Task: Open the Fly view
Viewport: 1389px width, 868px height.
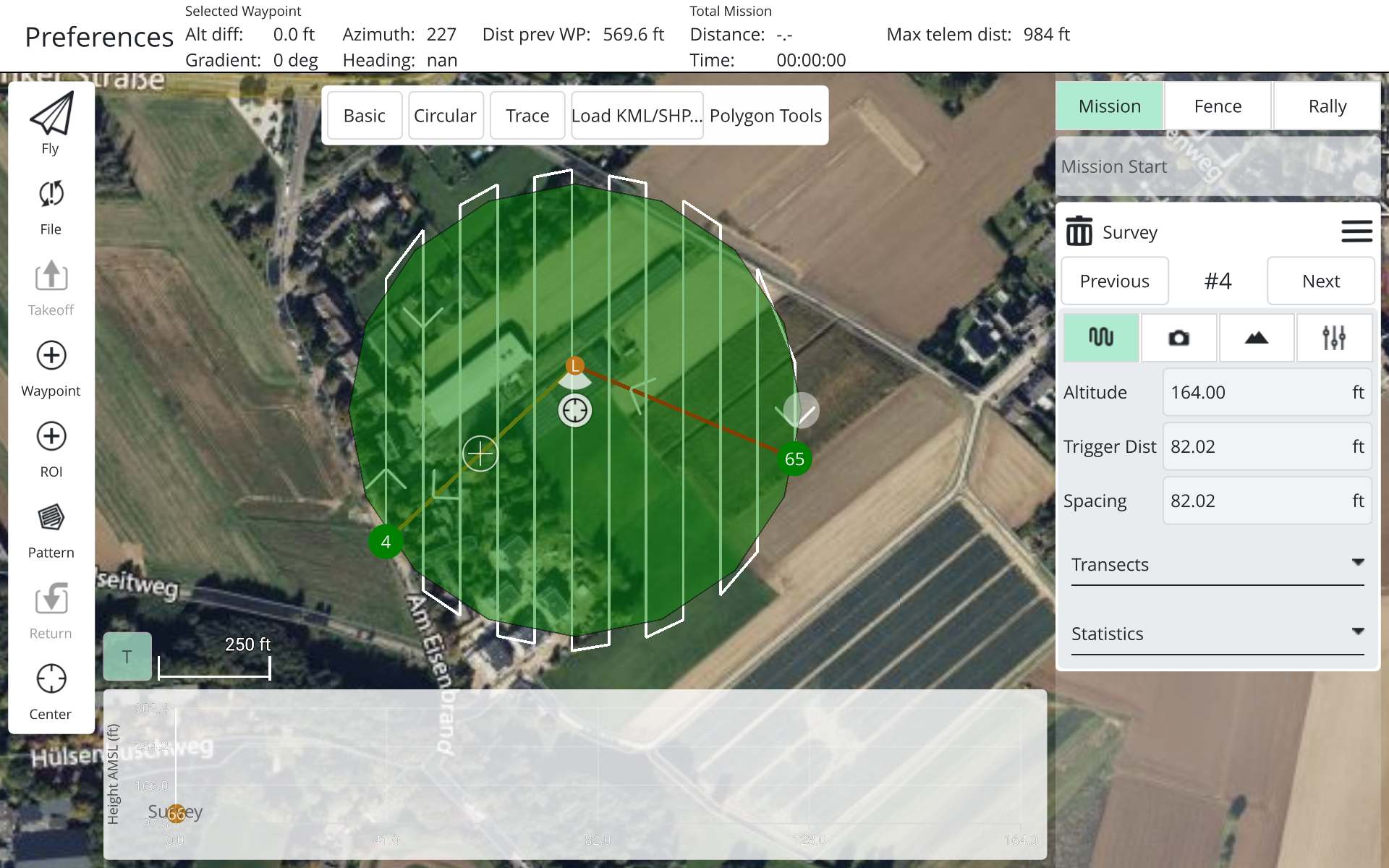Action: point(51,124)
